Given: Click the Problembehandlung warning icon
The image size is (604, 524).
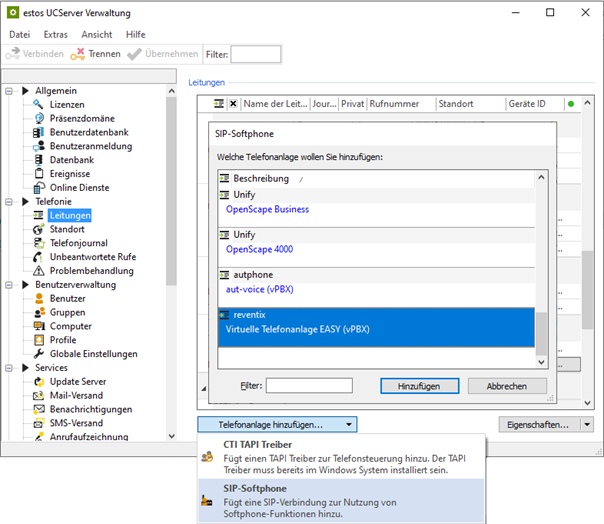Looking at the screenshot, I should tap(40, 271).
